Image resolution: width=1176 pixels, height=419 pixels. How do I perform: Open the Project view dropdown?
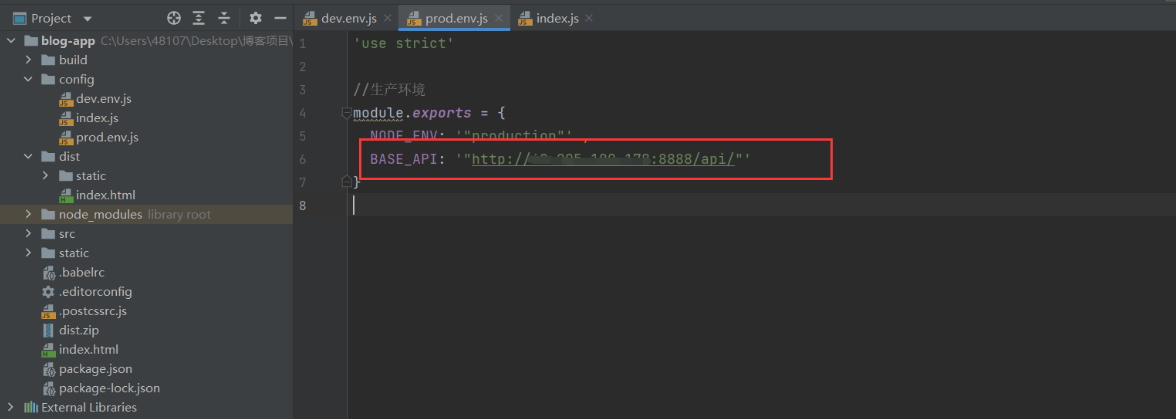88,19
